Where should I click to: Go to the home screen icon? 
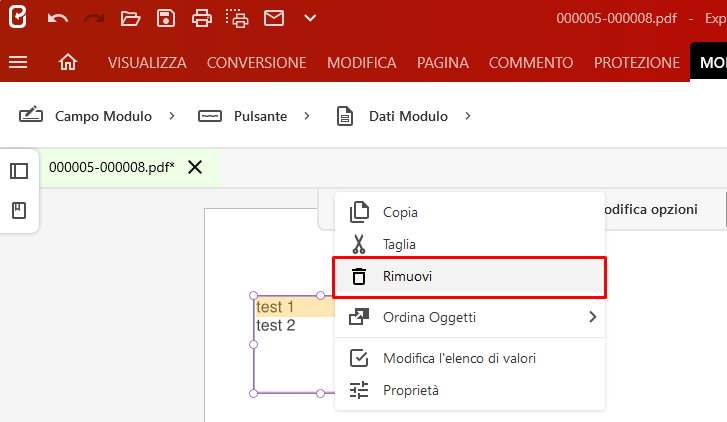[68, 62]
